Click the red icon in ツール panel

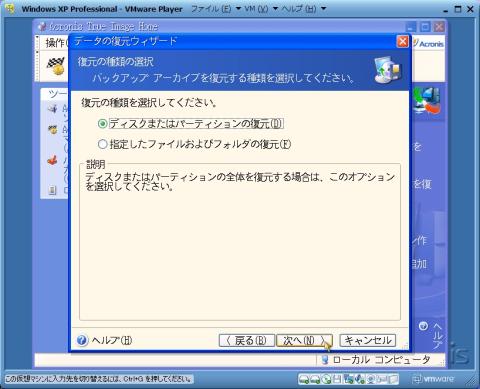(53, 161)
